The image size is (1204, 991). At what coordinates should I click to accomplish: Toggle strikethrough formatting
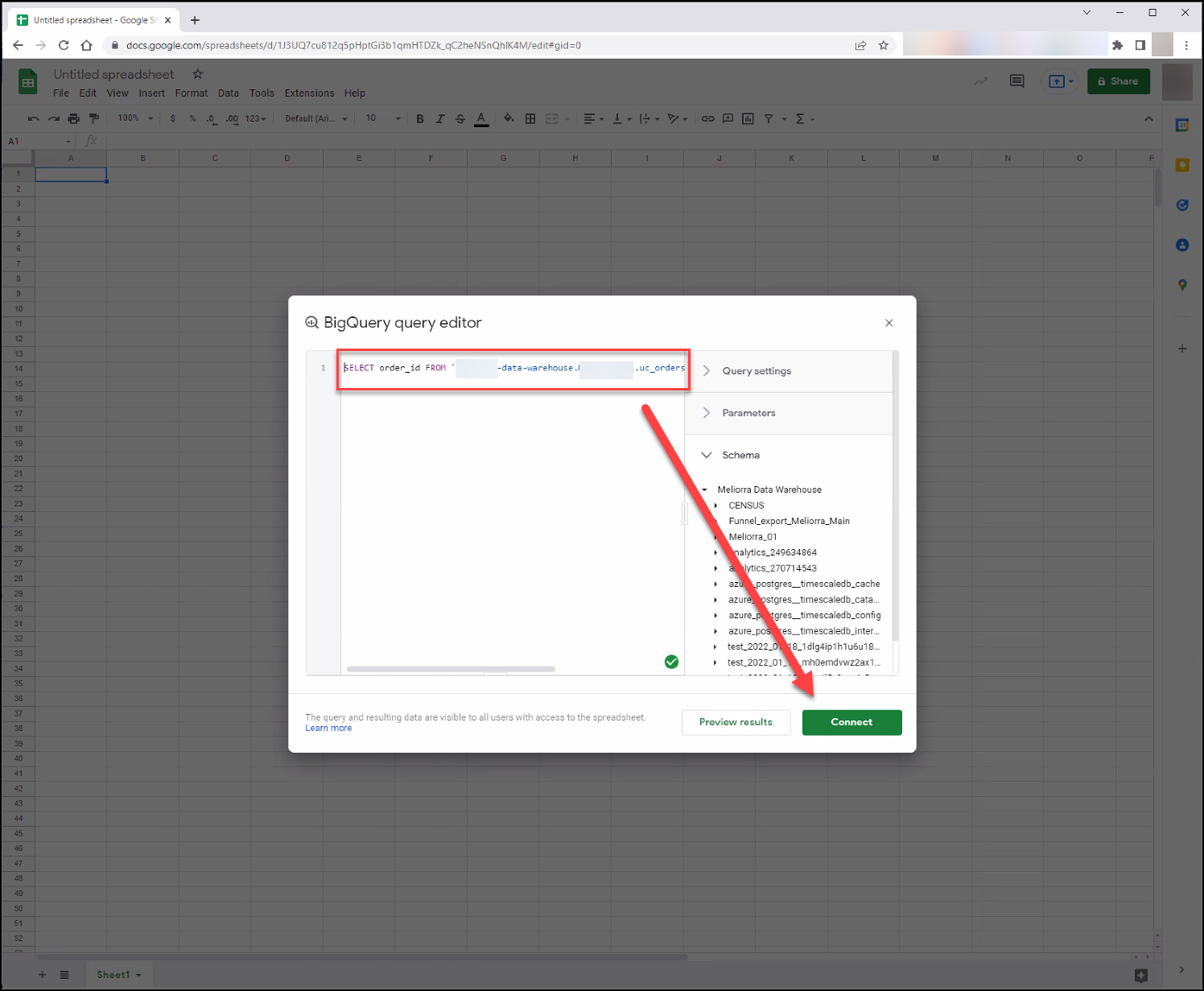[460, 118]
